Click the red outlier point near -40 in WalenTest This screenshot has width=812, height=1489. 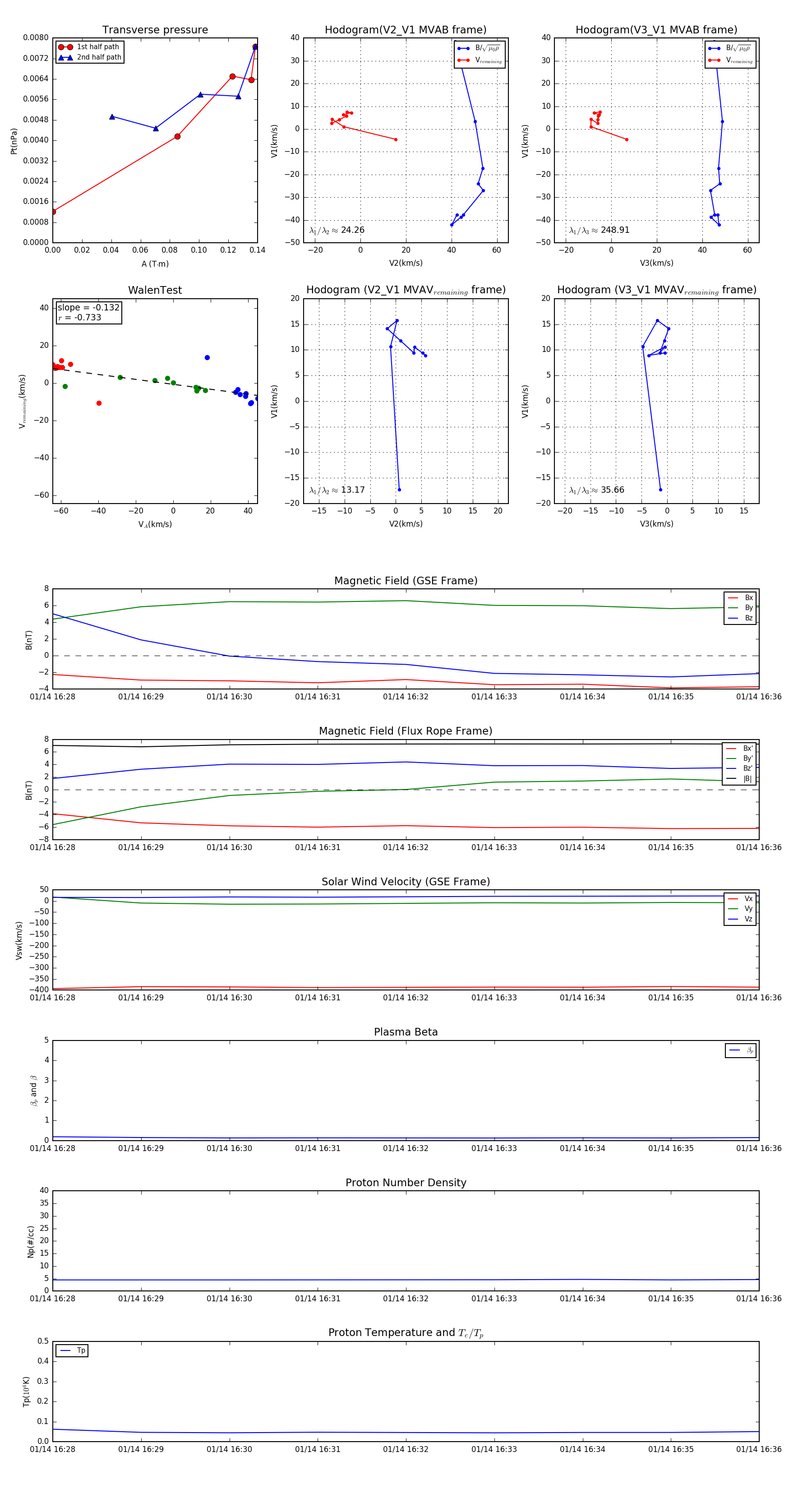tap(99, 403)
